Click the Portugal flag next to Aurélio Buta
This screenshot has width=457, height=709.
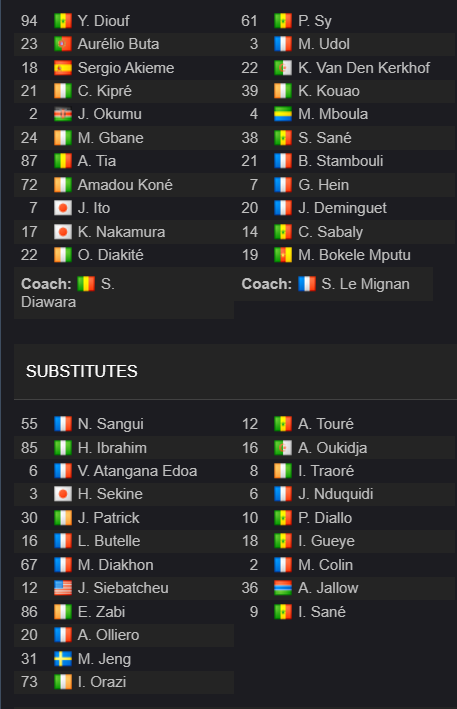pyautogui.click(x=63, y=44)
